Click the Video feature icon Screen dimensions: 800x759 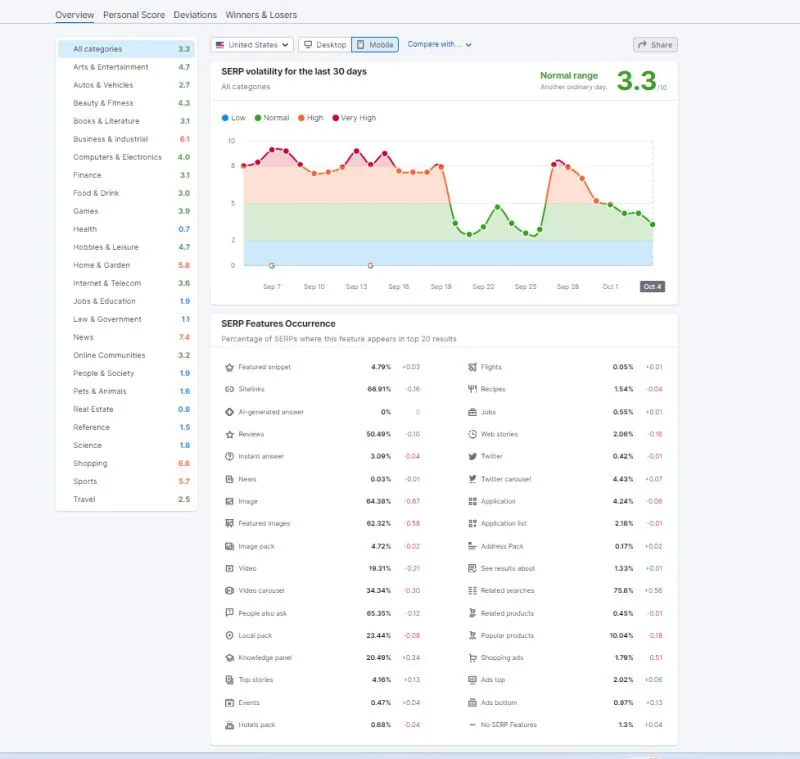point(229,568)
